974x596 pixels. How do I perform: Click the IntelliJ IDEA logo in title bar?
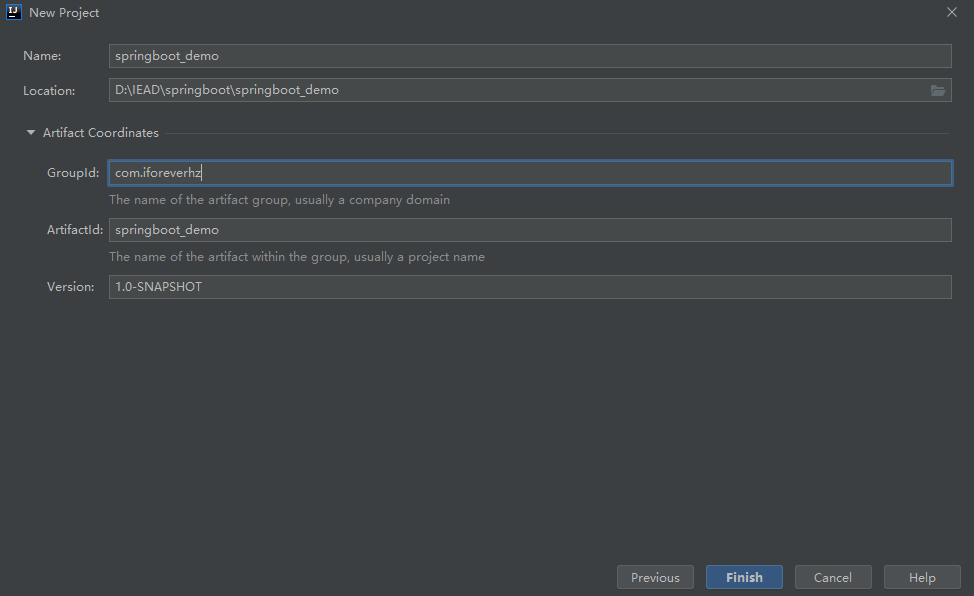tap(14, 12)
